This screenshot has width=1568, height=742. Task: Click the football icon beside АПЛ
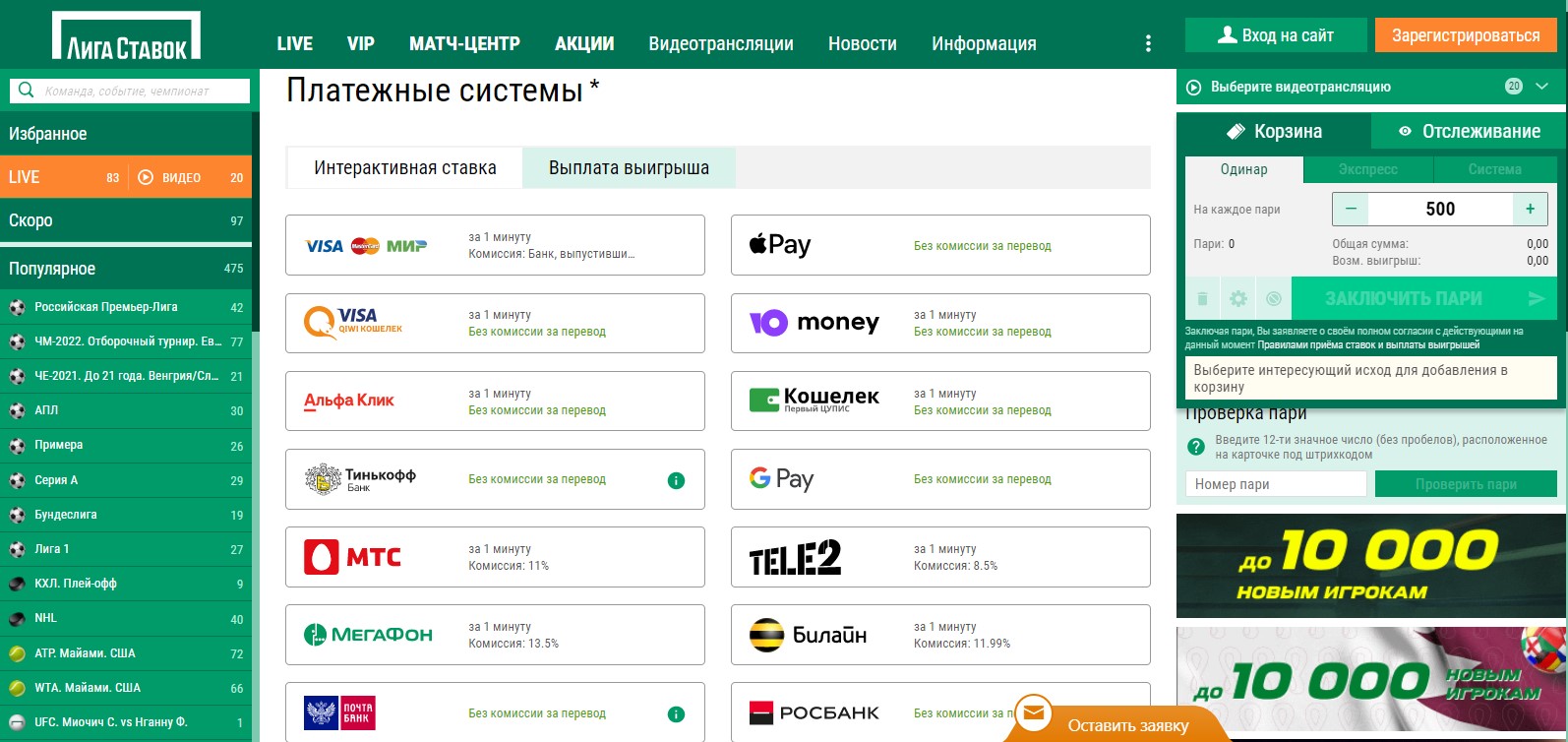[17, 411]
